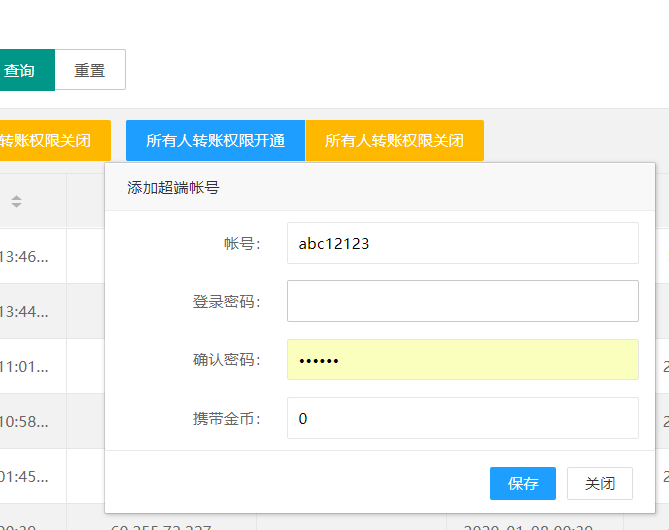Dismiss the dialog using 关闭 button

coord(599,484)
